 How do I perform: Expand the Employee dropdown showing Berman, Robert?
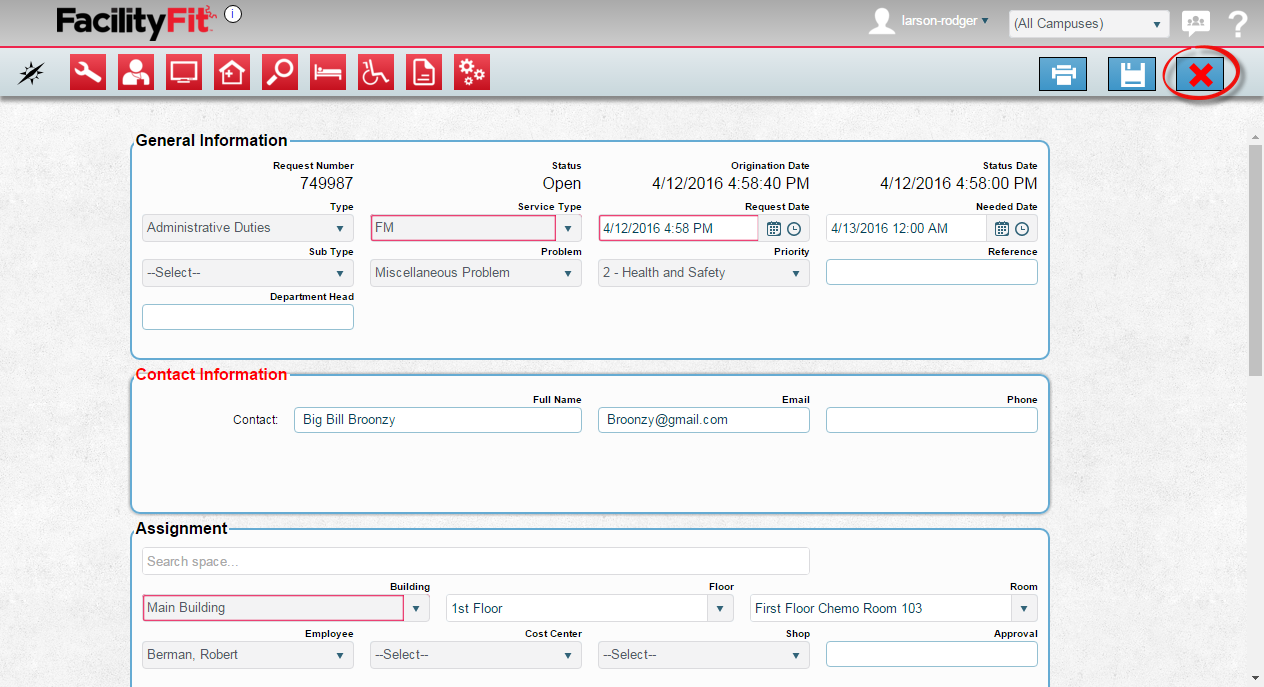click(x=248, y=655)
